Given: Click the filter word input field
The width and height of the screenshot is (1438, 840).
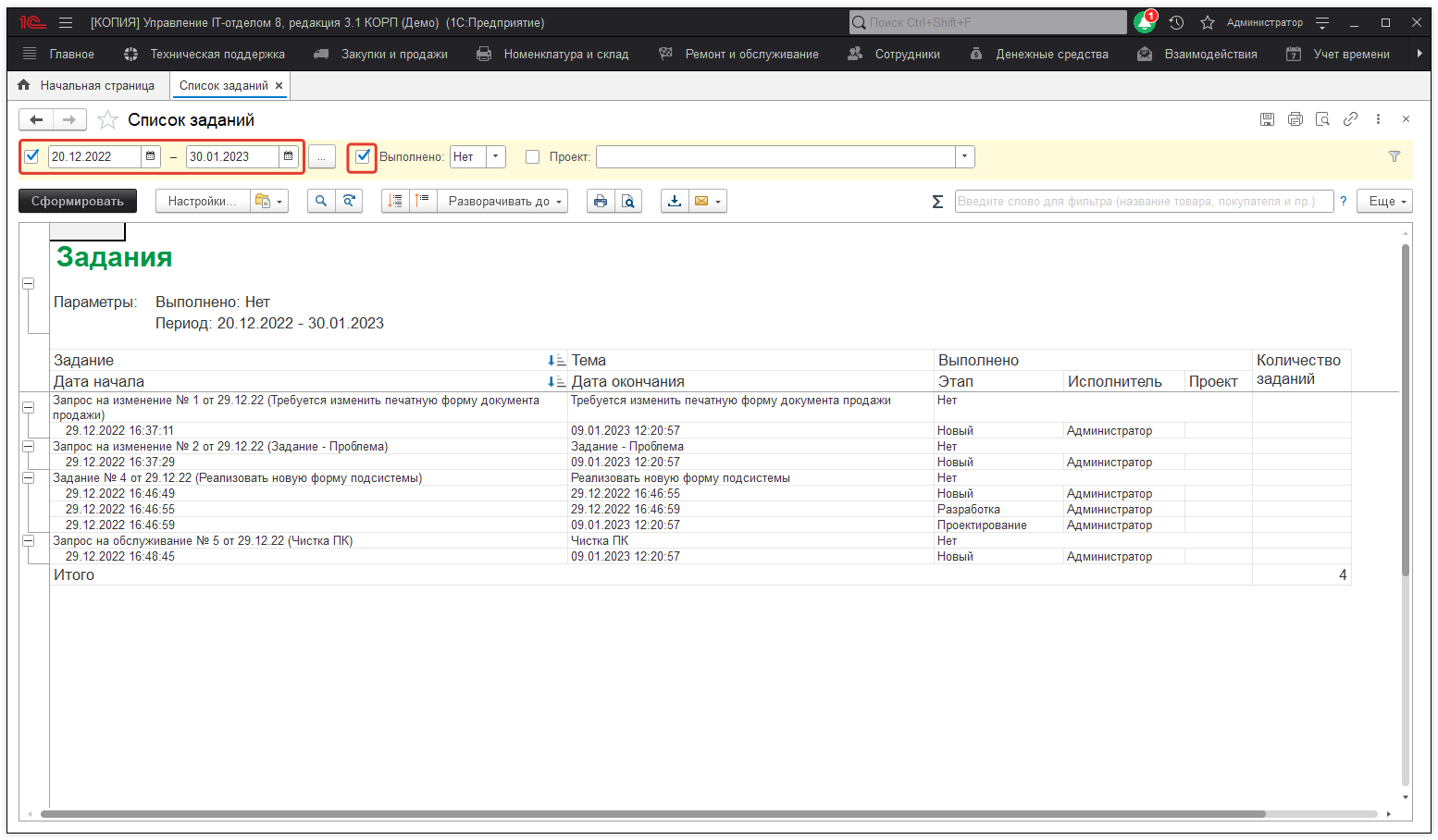Looking at the screenshot, I should (1143, 201).
